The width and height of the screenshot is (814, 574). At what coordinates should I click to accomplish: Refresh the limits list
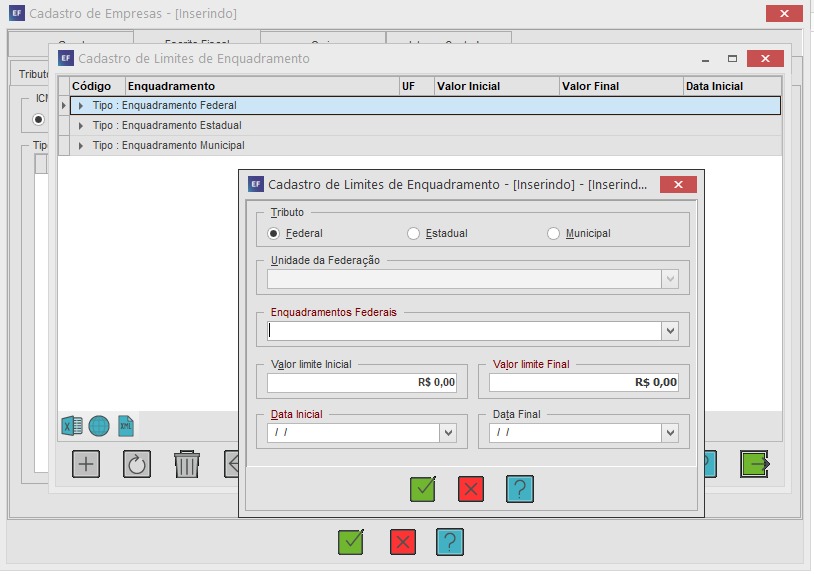[137, 464]
